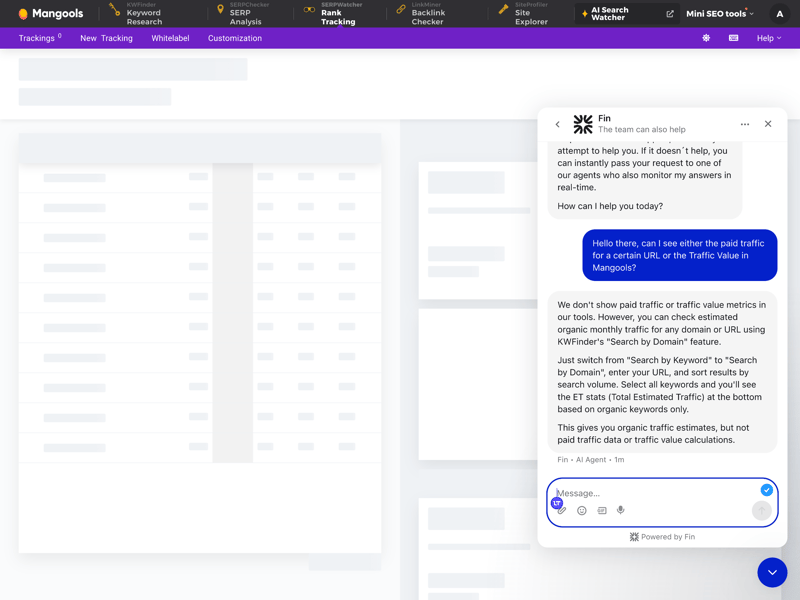Click the user account avatar

pos(780,14)
